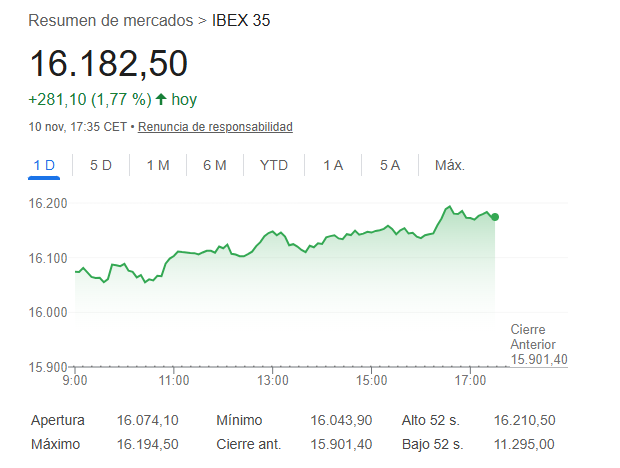Viewport: 620px width, 468px height.
Task: Click the green upward arrow icon
Action: pos(161,99)
